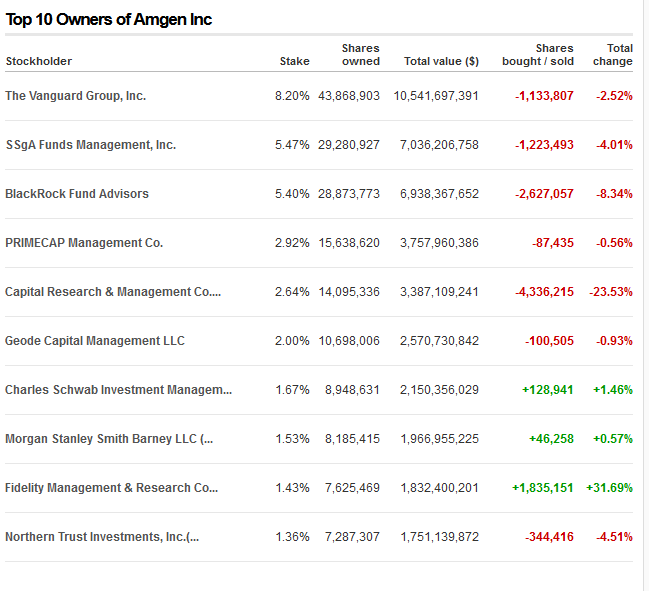Viewport: 649px width, 591px height.
Task: Select shares owned value 43,868,903
Action: pyautogui.click(x=349, y=96)
